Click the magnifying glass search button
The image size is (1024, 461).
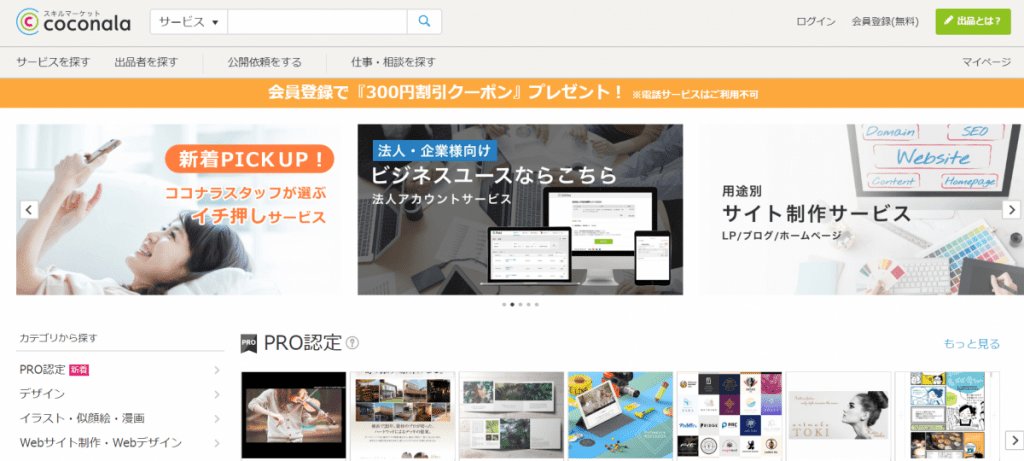coord(424,21)
